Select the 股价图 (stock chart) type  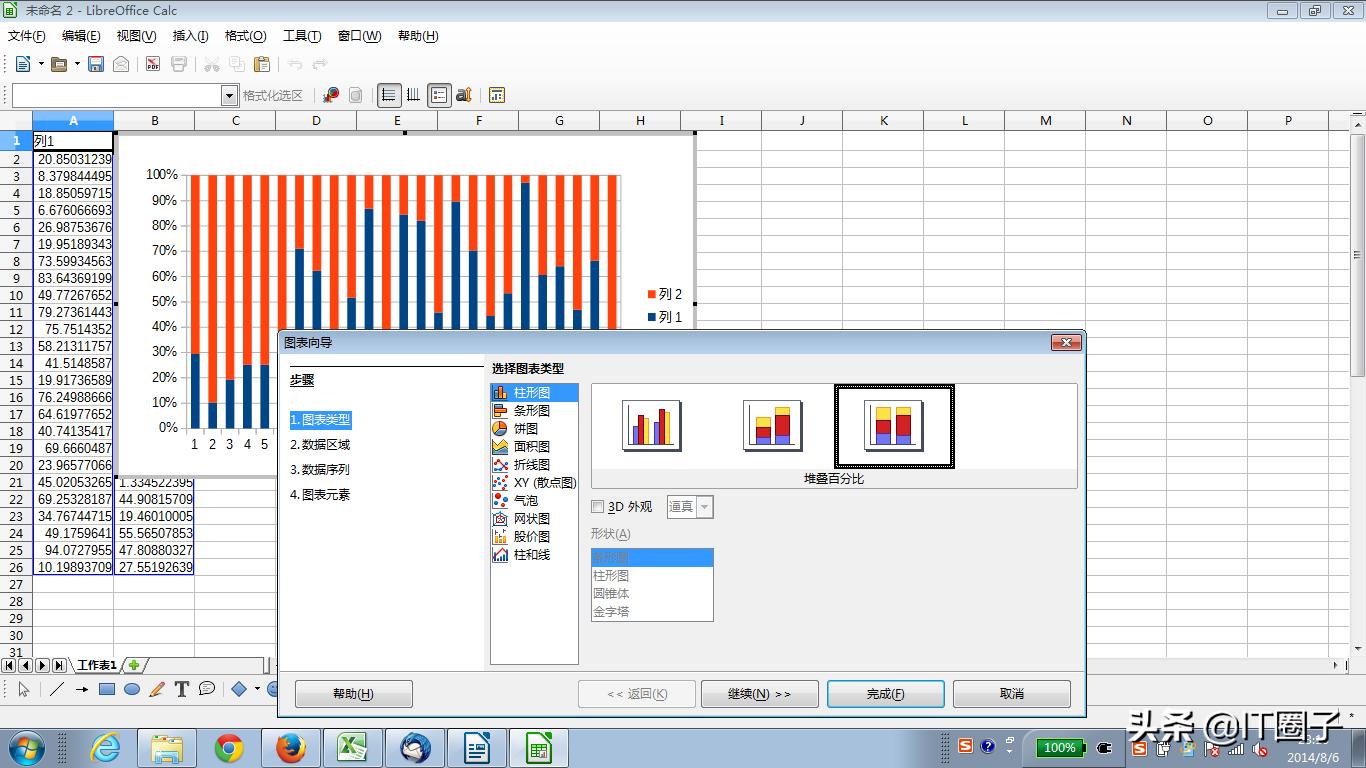coord(527,536)
